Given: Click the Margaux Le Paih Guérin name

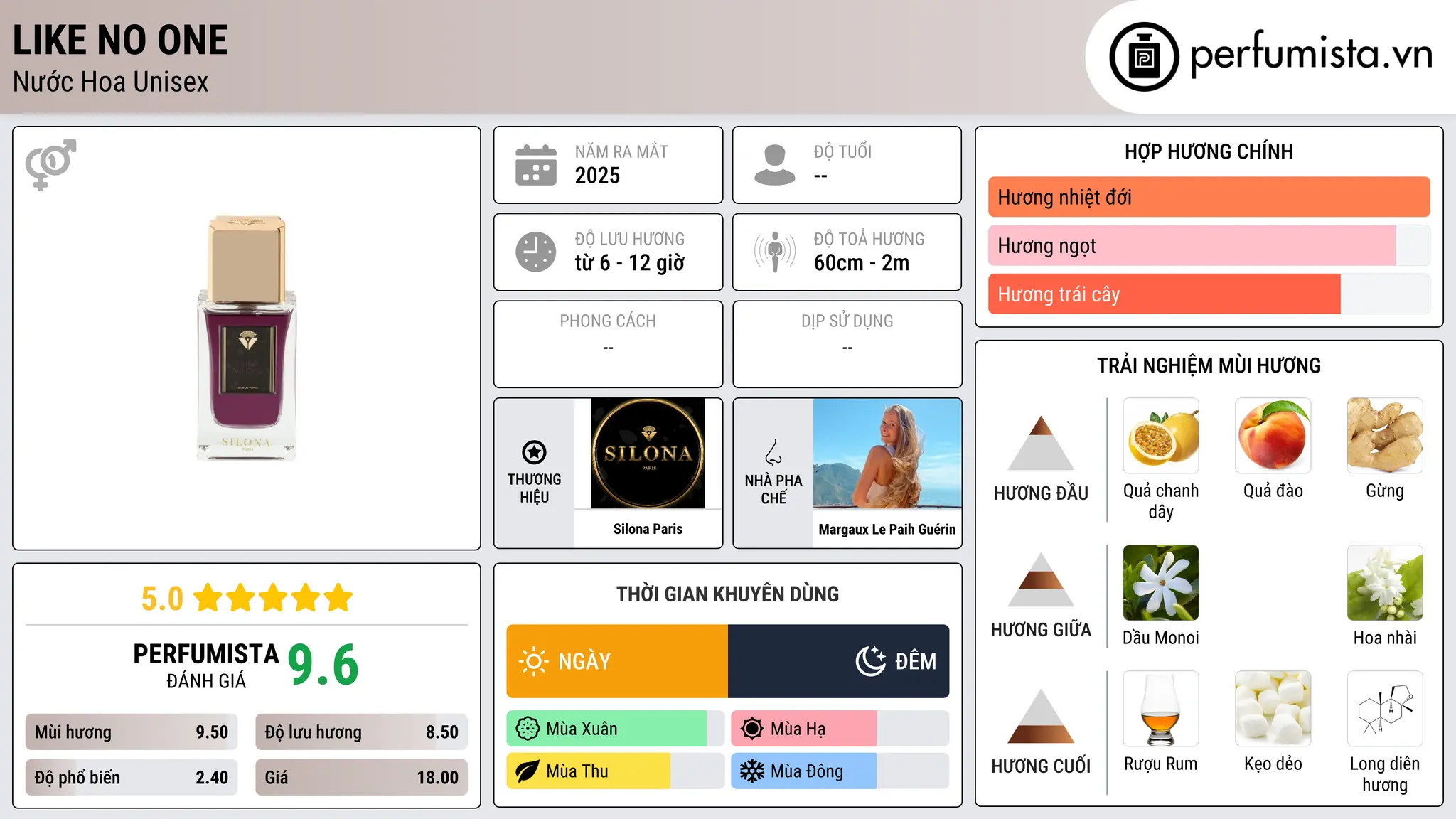Looking at the screenshot, I should 887,529.
